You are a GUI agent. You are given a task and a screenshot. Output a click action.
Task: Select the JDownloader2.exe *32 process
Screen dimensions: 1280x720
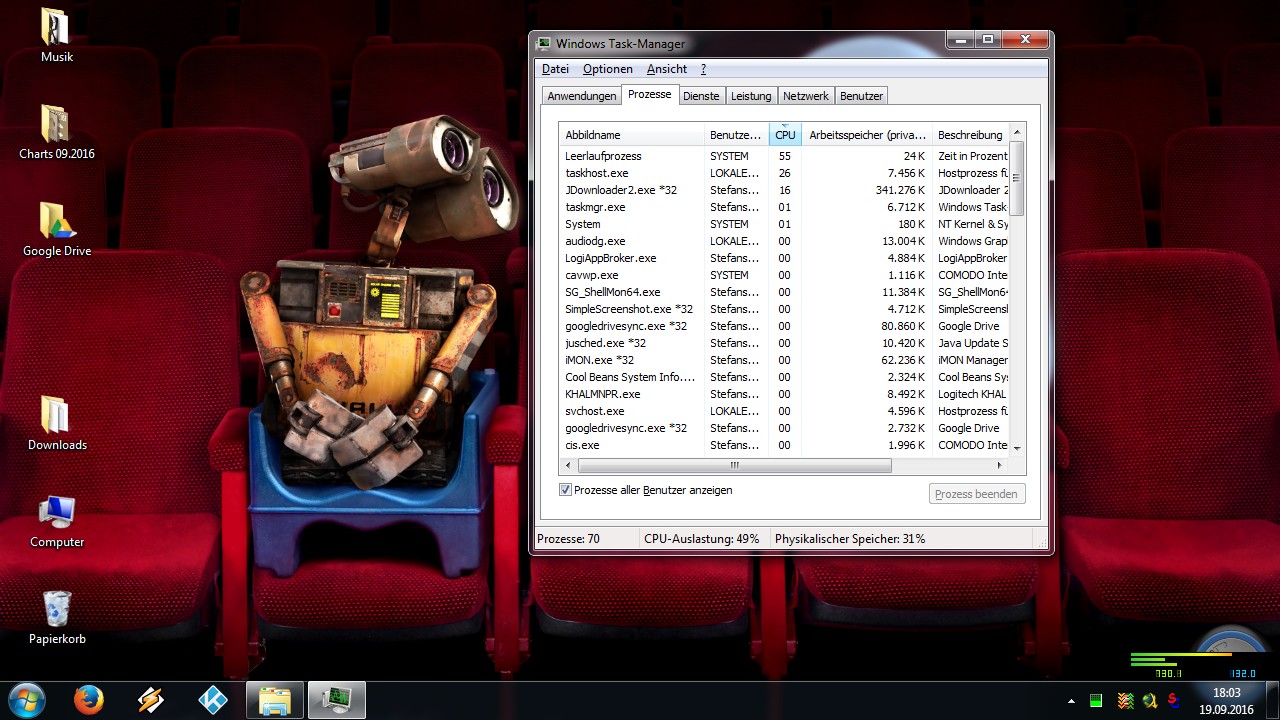(x=784, y=190)
